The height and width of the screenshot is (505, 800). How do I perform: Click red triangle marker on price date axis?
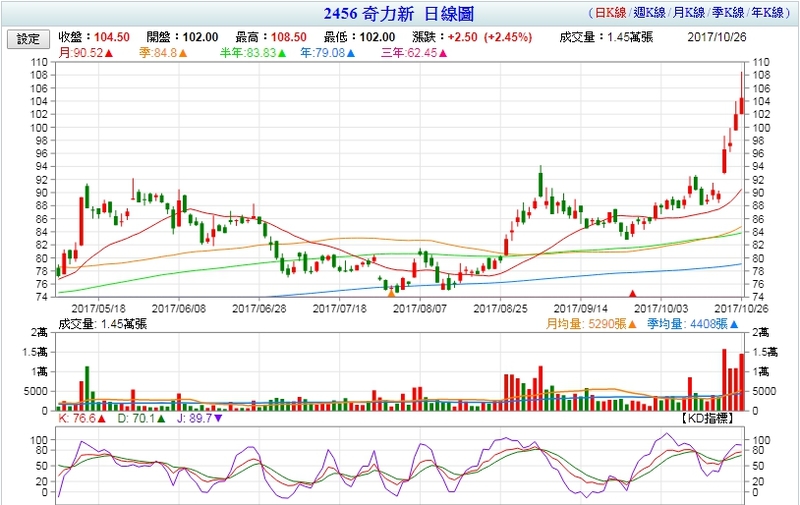point(631,294)
